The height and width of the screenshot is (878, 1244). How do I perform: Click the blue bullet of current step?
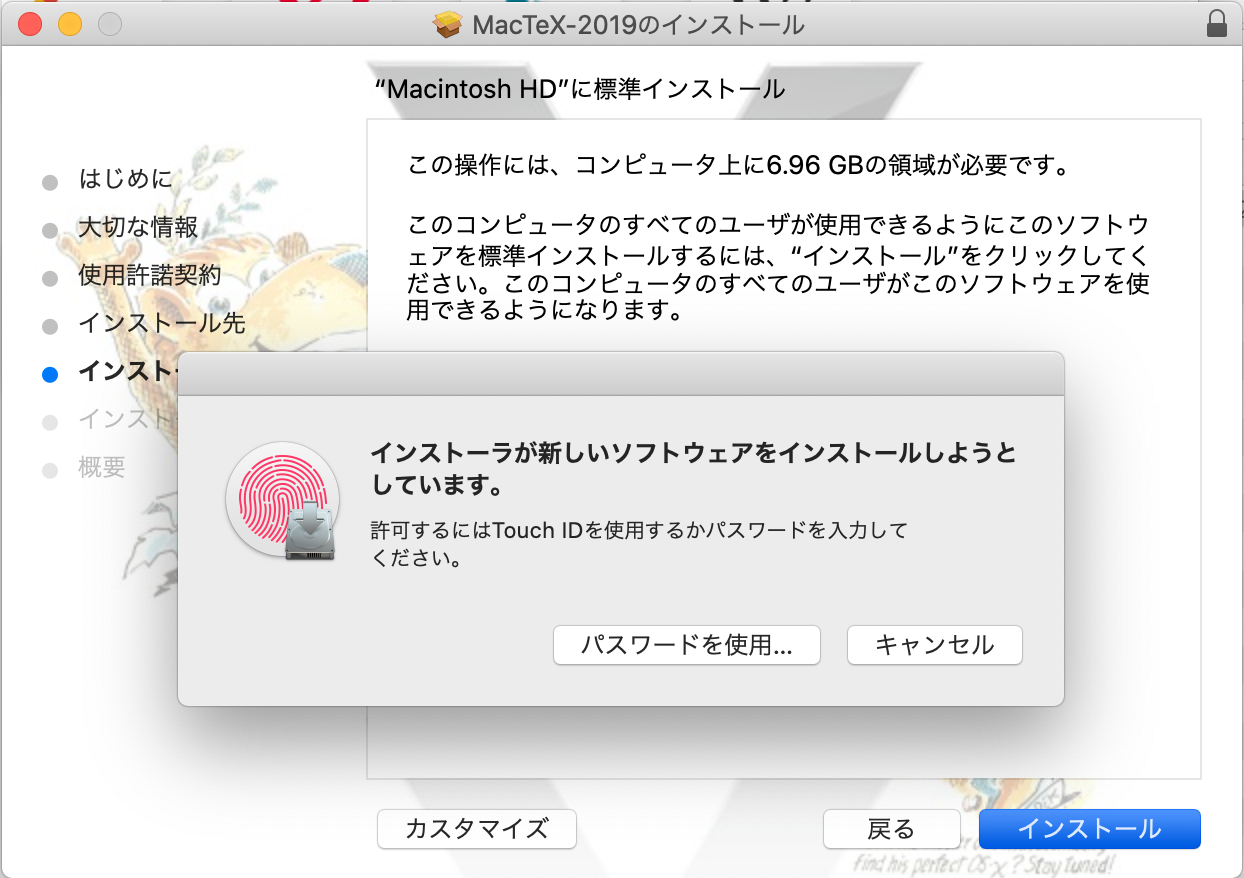coord(50,374)
